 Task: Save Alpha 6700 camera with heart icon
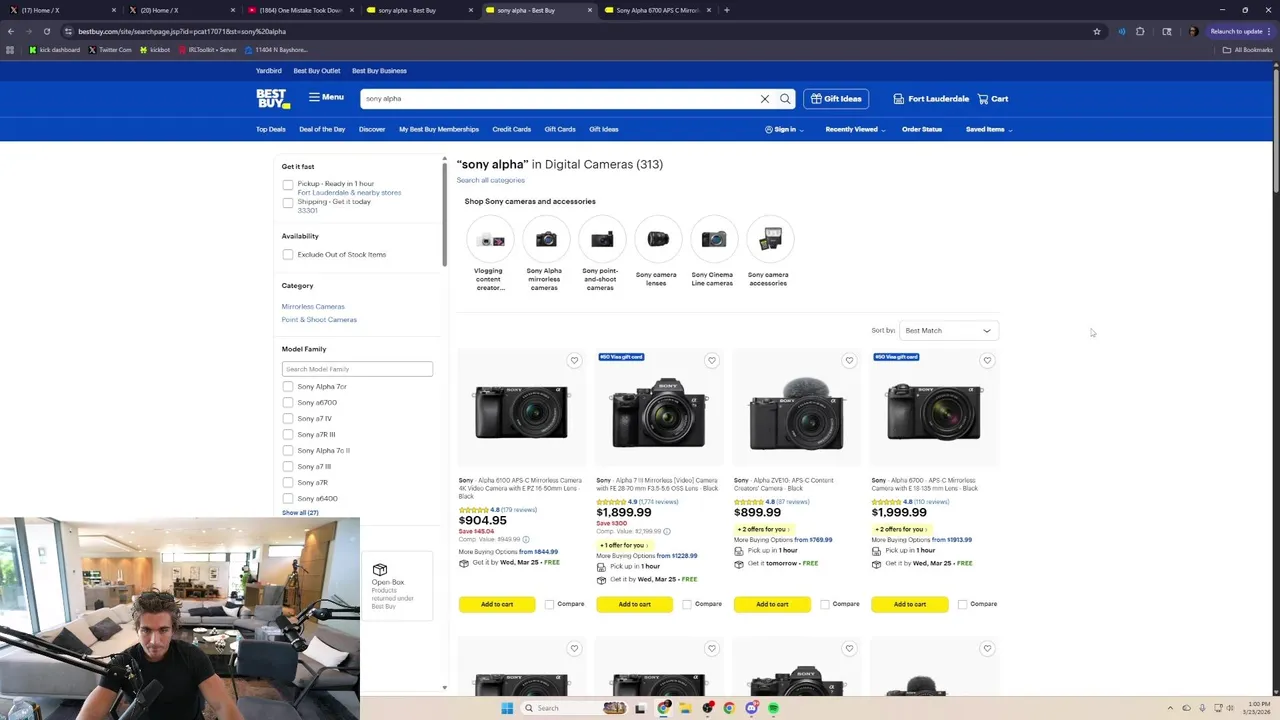point(987,360)
